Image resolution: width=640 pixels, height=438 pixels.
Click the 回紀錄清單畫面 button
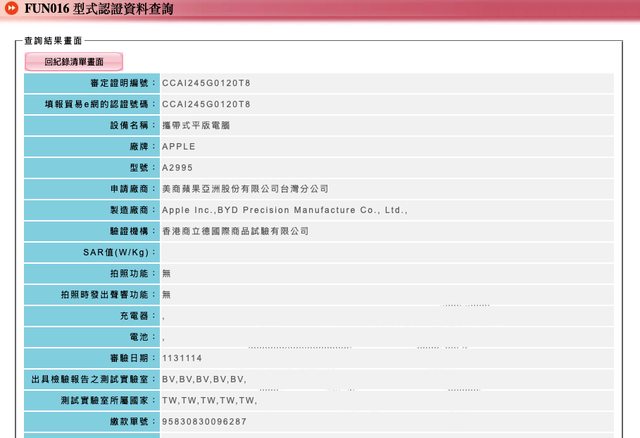click(74, 61)
